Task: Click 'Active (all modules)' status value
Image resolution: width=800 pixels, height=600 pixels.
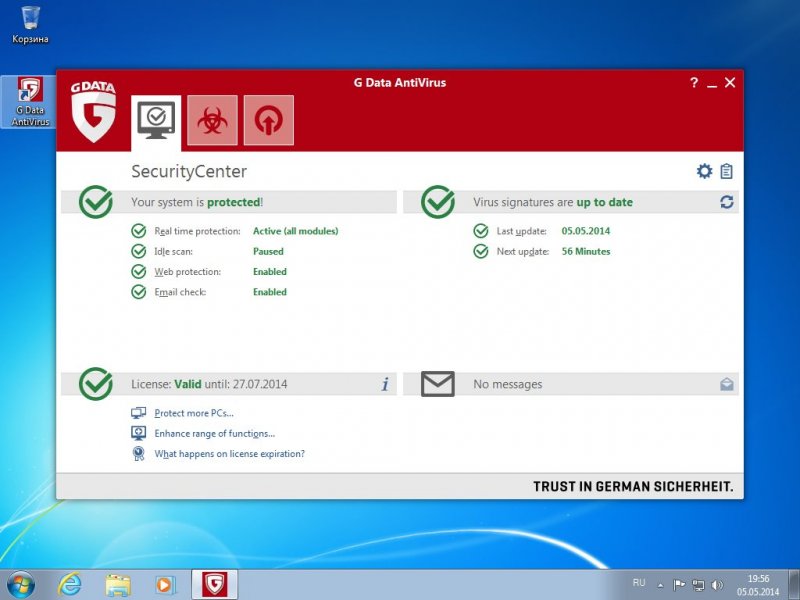Action: 295,231
